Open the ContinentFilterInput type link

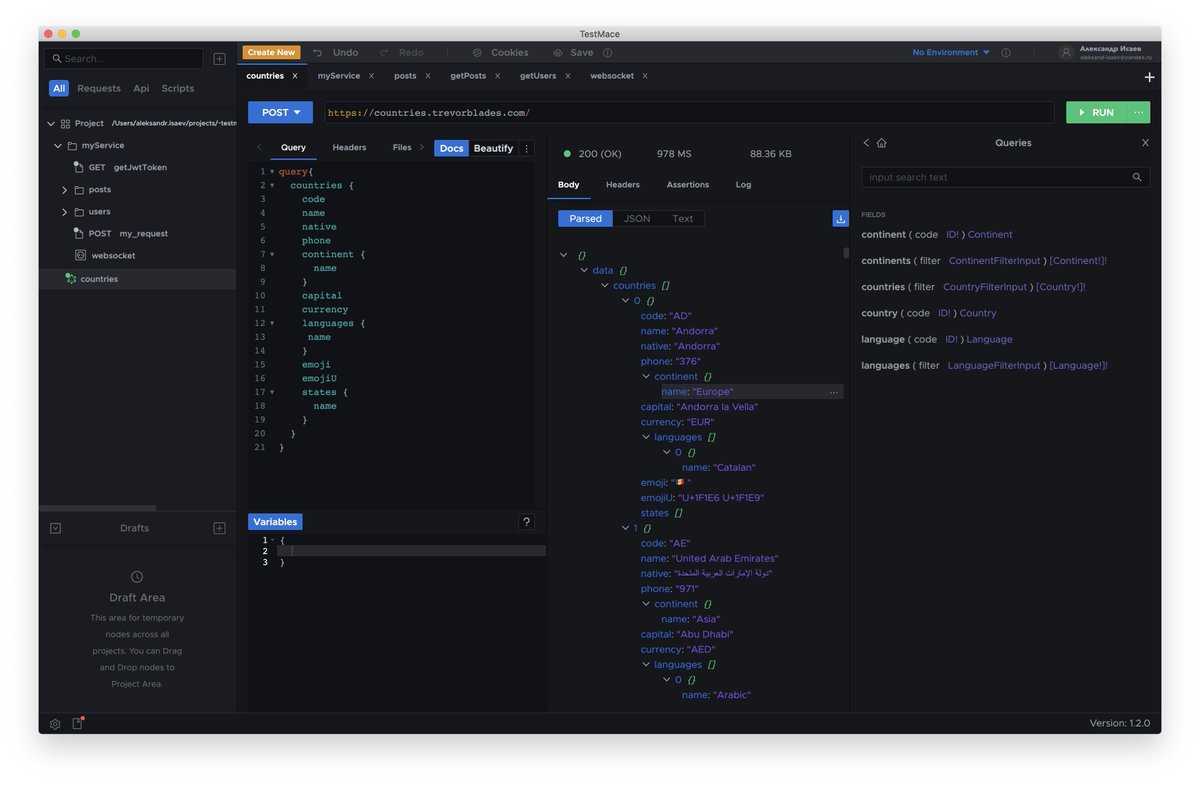(x=995, y=261)
